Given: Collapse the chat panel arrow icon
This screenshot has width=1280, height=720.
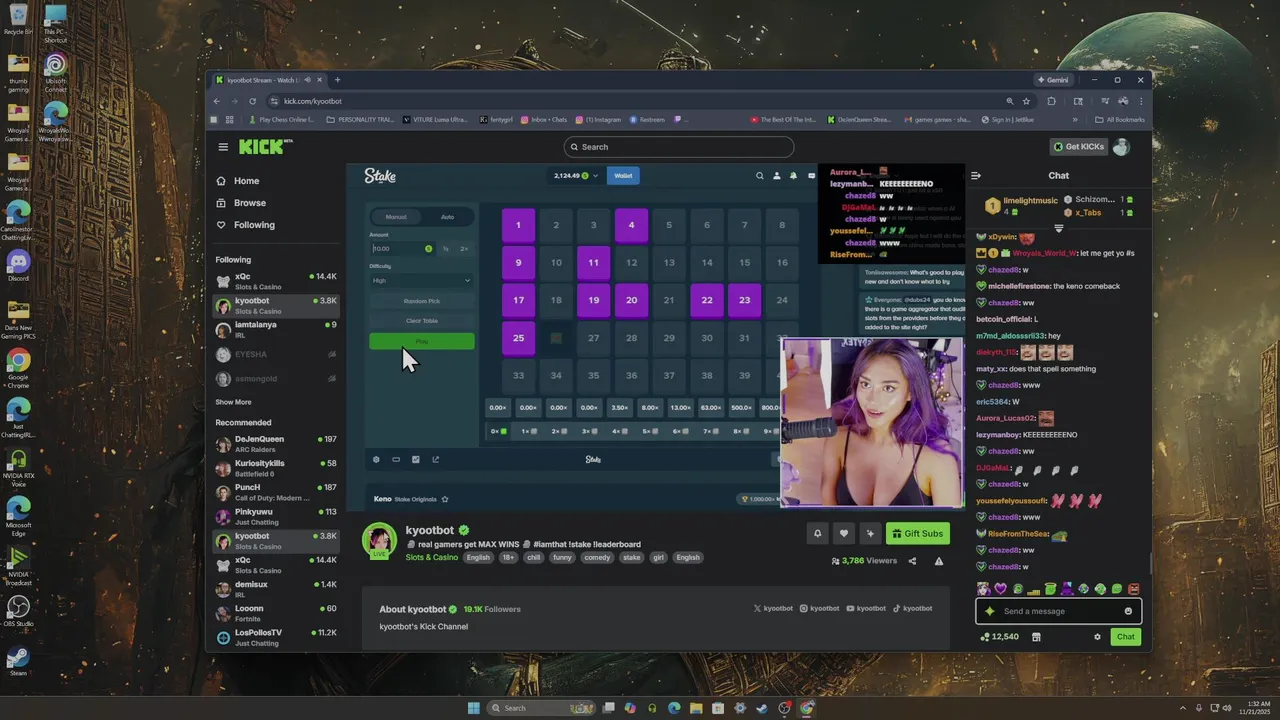Looking at the screenshot, I should point(976,176).
